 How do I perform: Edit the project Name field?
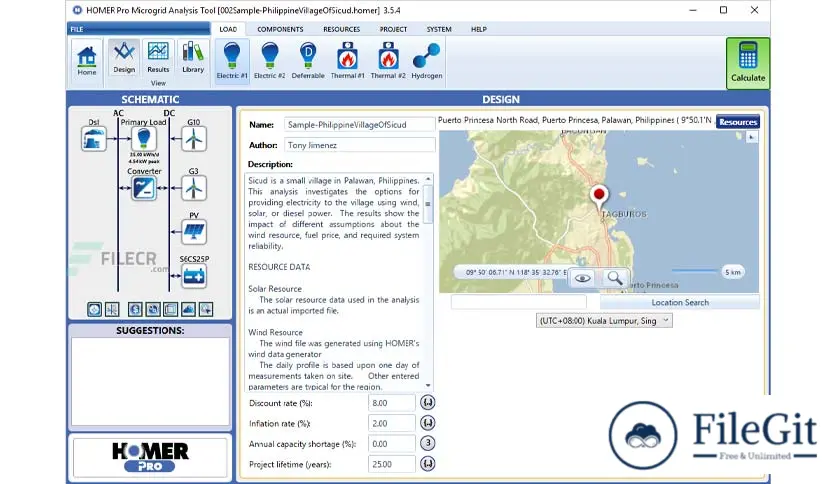(x=359, y=125)
